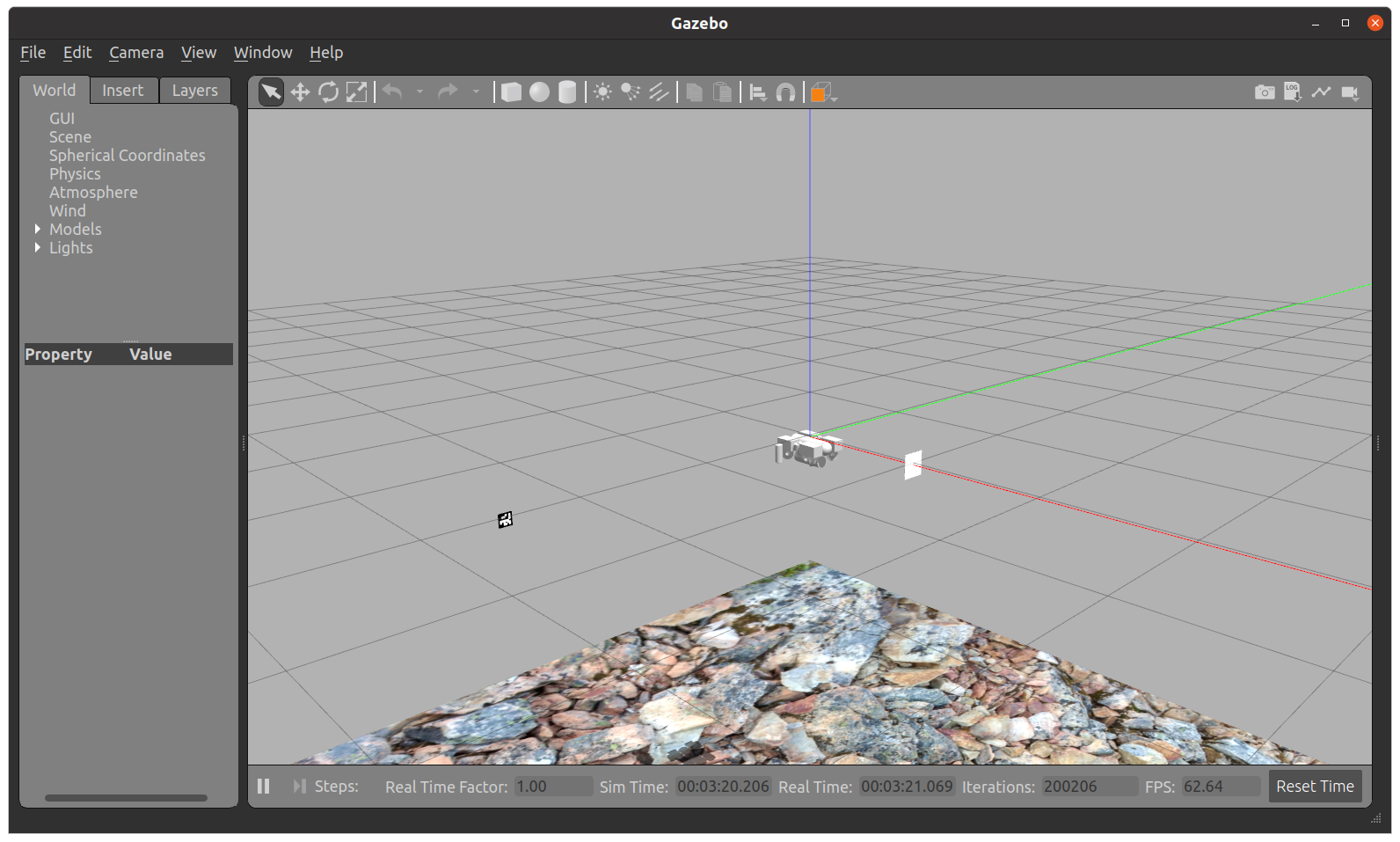The width and height of the screenshot is (1400, 842).
Task: Add a spot light
Action: point(631,92)
